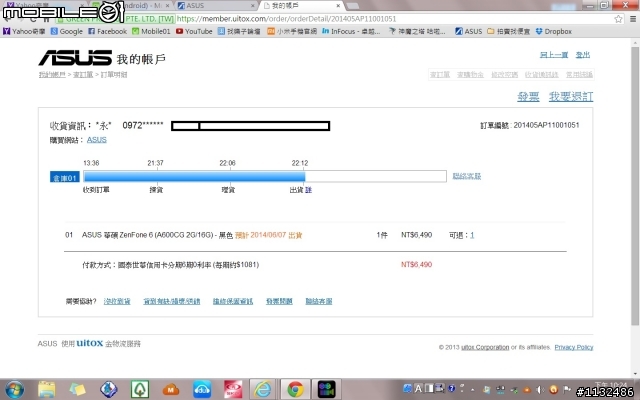Open the green tree icon app in taskbar
640x400 pixels.
pyautogui.click(x=140, y=389)
